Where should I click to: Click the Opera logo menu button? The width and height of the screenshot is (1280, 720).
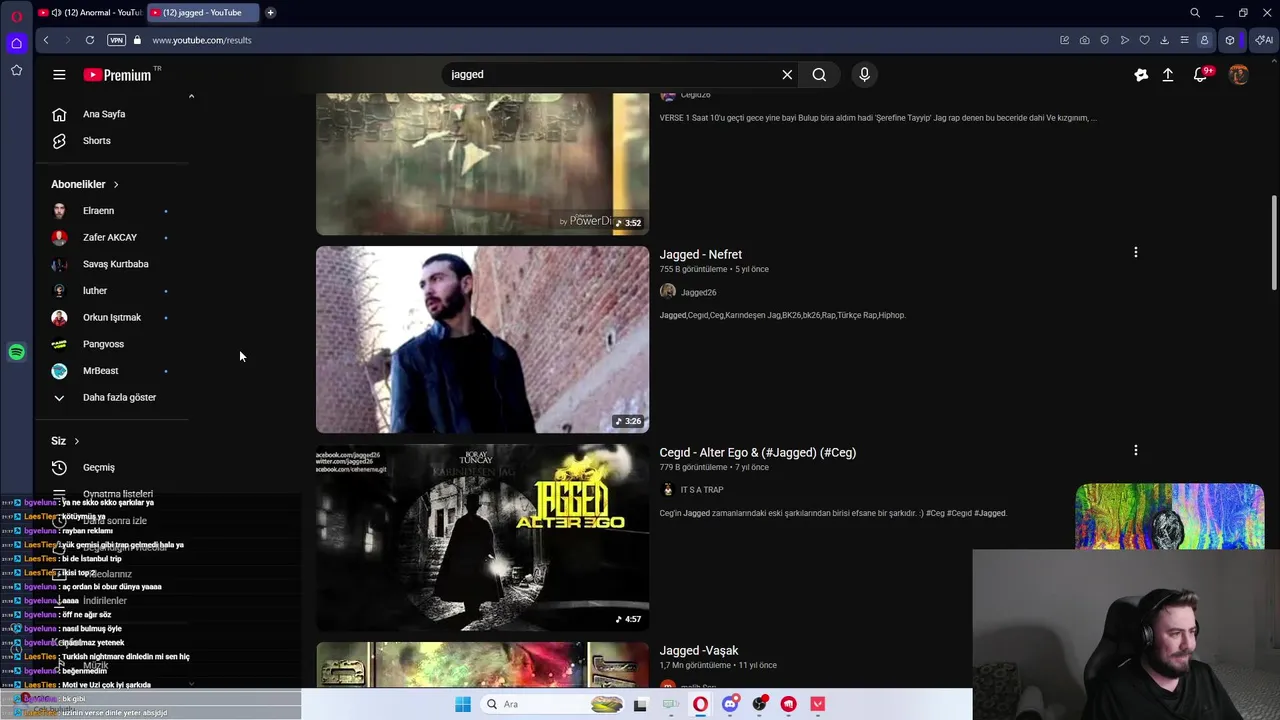pyautogui.click(x=16, y=16)
